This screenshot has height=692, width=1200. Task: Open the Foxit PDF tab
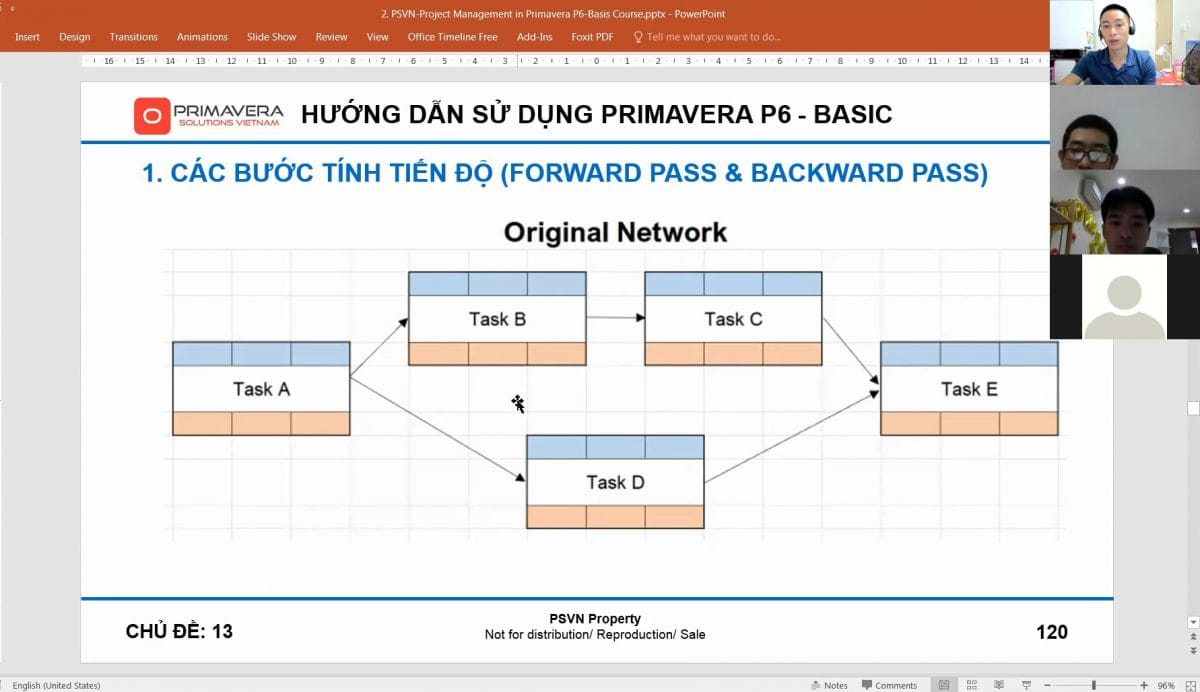592,37
